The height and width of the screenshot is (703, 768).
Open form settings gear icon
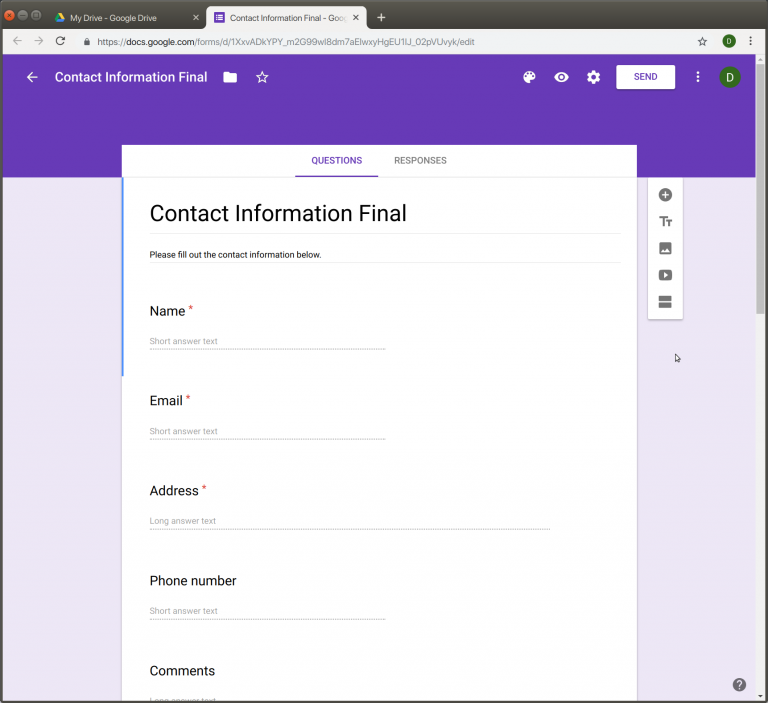tap(594, 77)
